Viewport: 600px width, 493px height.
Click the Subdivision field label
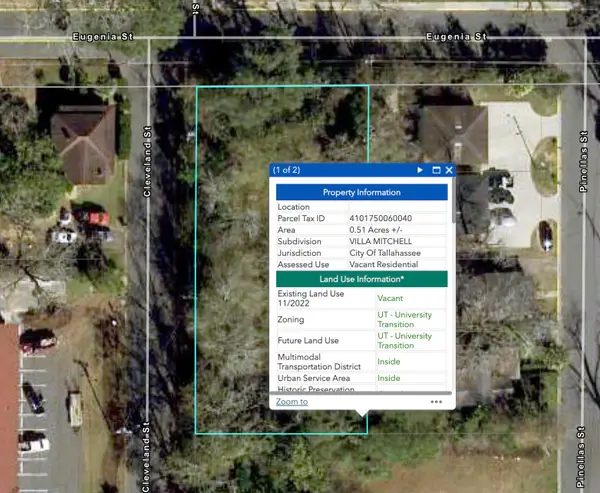[299, 241]
